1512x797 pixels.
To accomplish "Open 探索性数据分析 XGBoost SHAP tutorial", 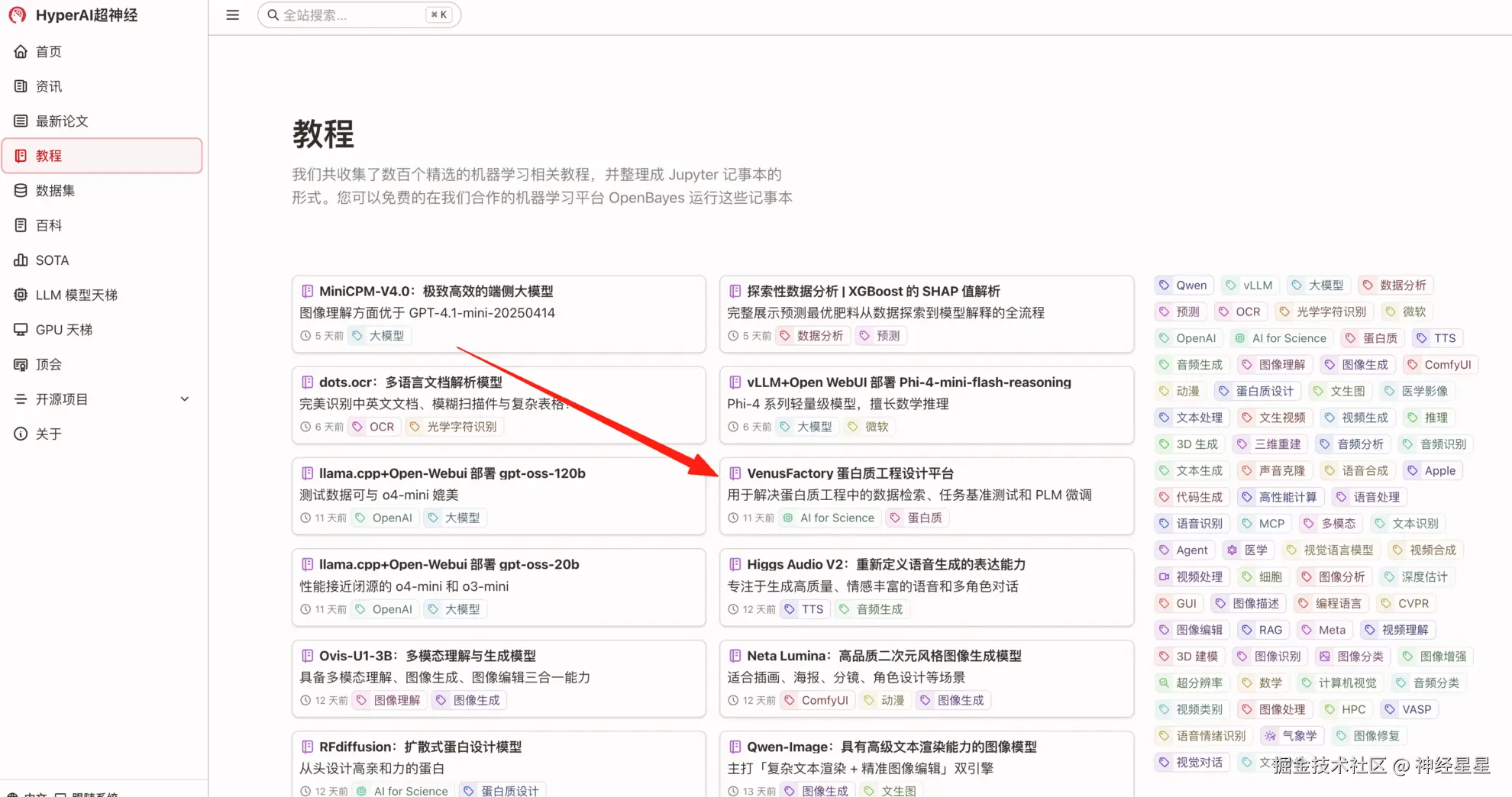I will [874, 292].
